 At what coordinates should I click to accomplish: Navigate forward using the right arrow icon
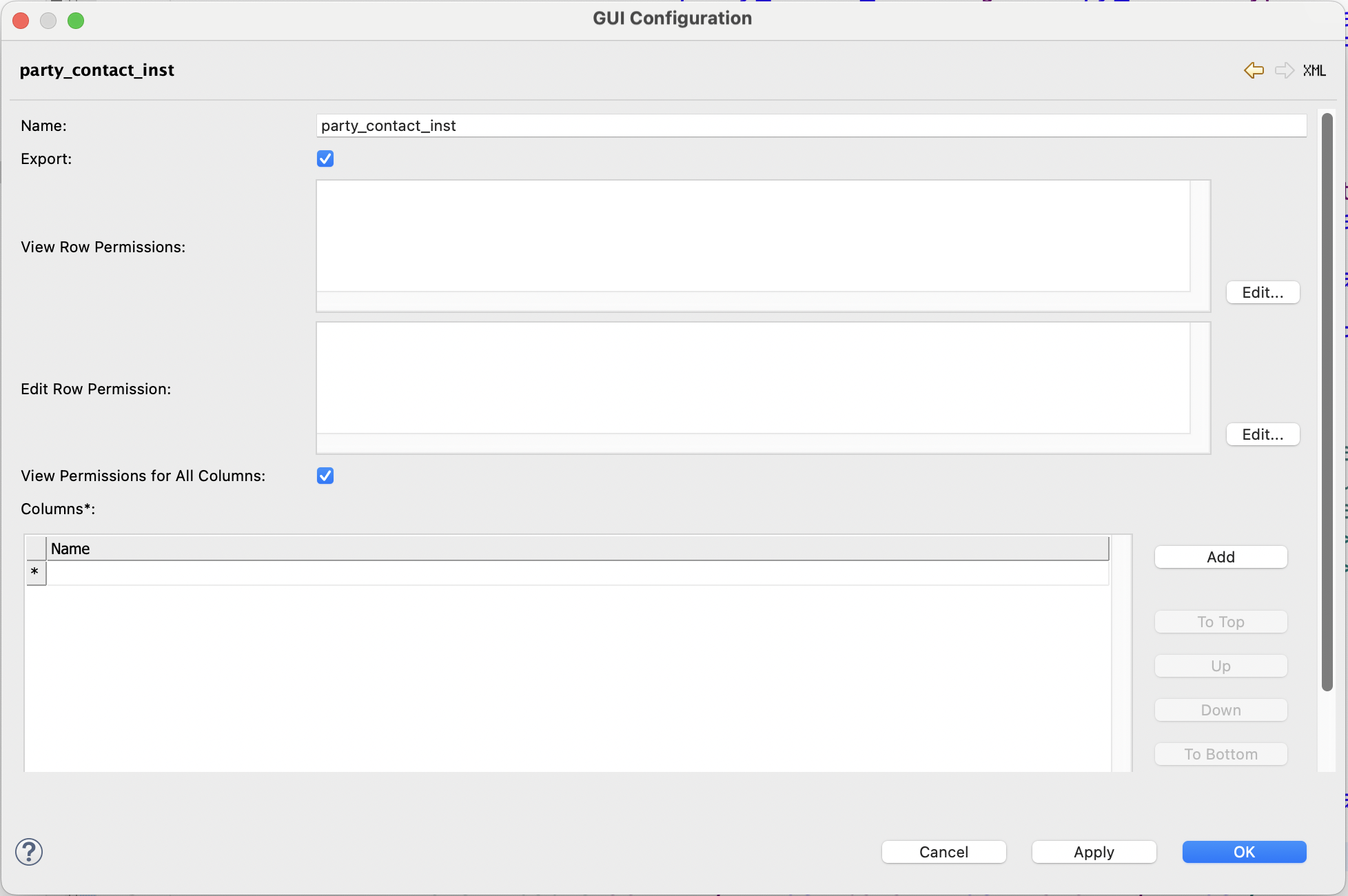(x=1283, y=70)
